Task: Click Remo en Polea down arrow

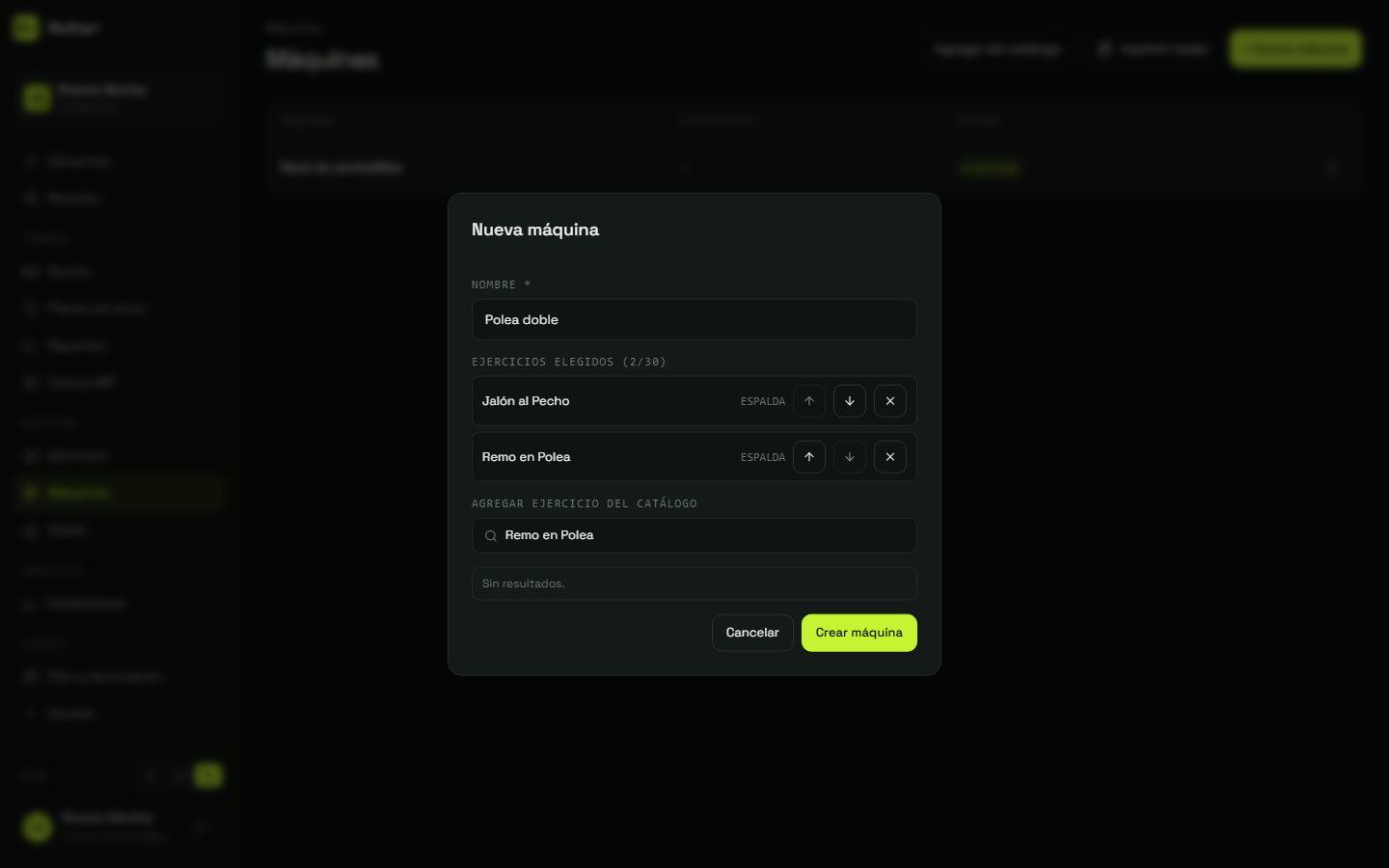Action: point(850,457)
